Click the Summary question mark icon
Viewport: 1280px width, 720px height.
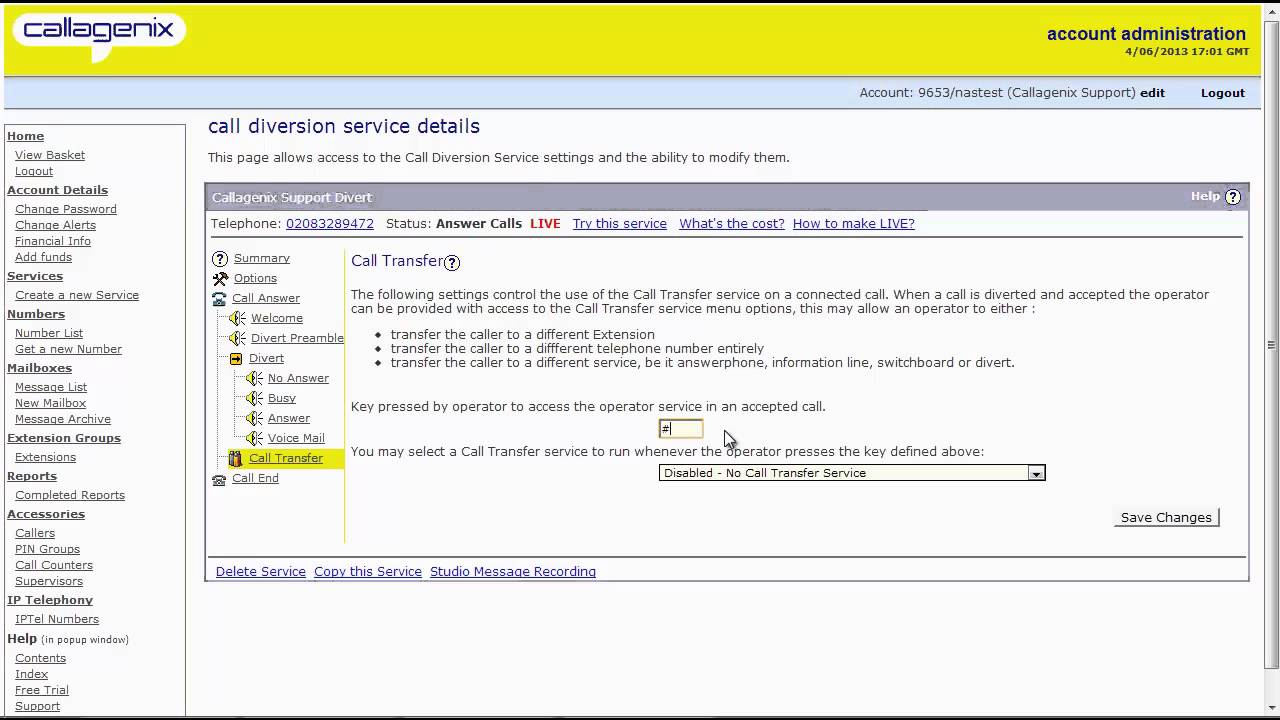pyautogui.click(x=220, y=259)
